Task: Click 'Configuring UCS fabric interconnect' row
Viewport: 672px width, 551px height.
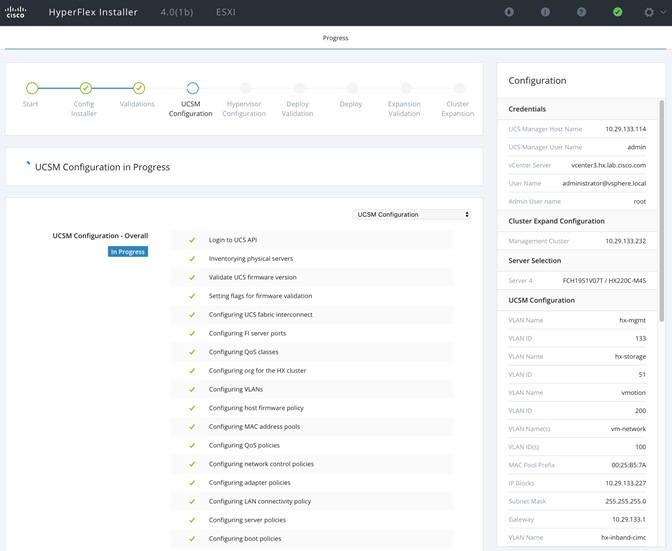Action: click(312, 314)
